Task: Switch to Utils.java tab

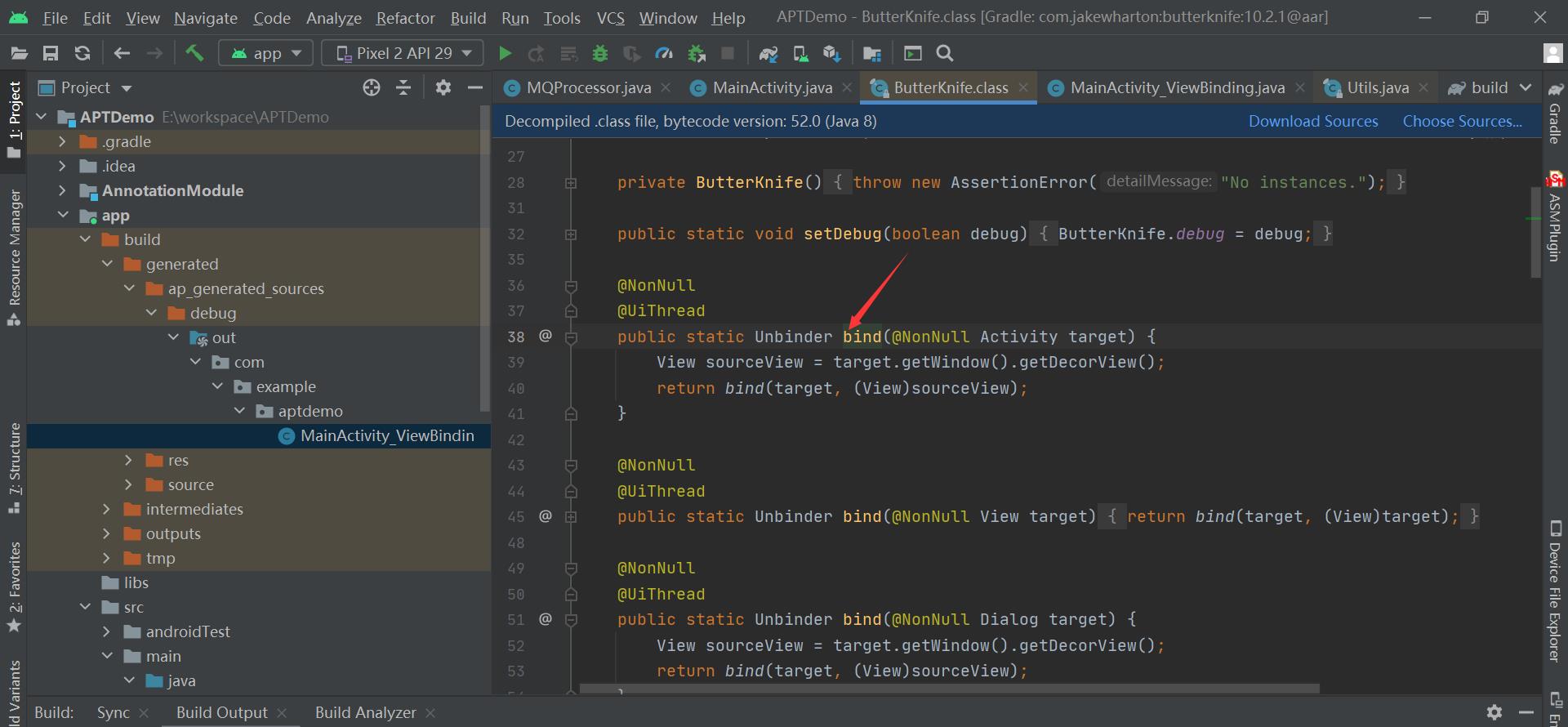Action: (x=1377, y=87)
